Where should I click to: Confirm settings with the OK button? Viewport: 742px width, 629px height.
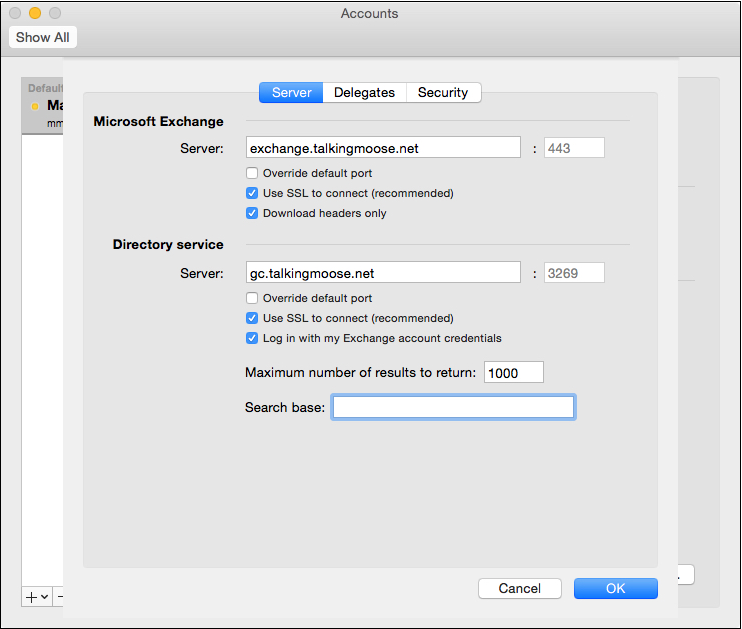point(616,588)
